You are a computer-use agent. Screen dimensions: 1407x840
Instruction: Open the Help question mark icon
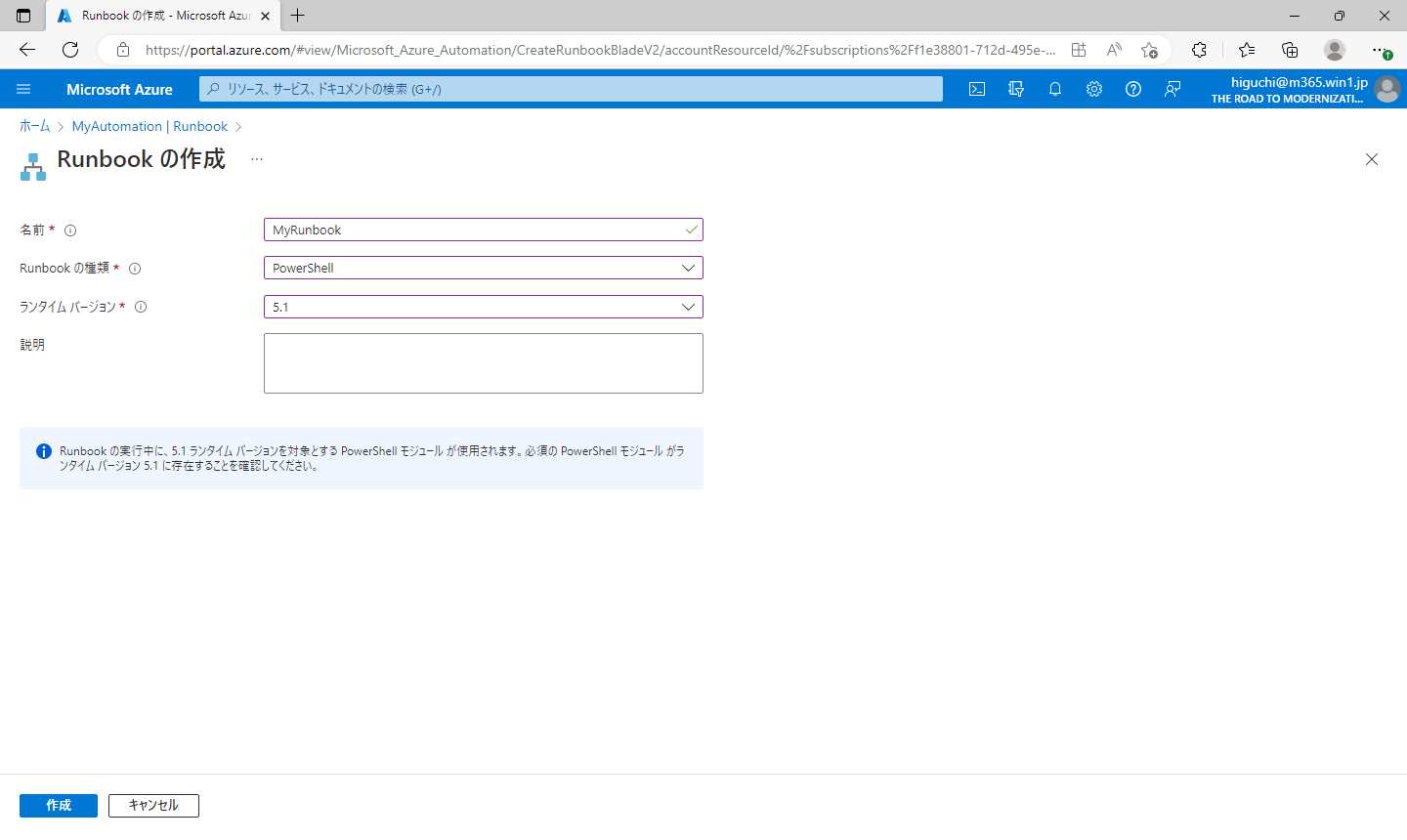click(1133, 89)
